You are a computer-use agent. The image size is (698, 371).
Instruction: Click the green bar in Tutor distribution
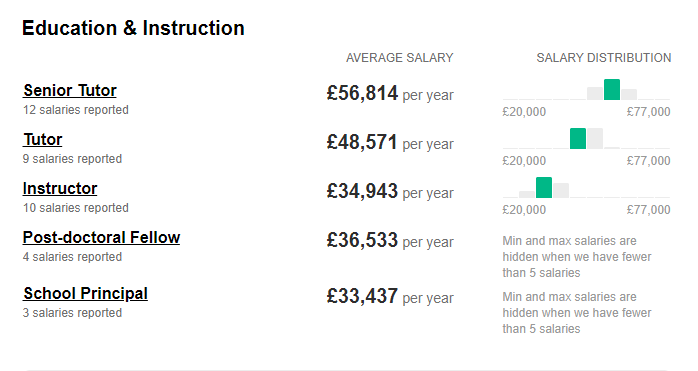click(x=578, y=139)
